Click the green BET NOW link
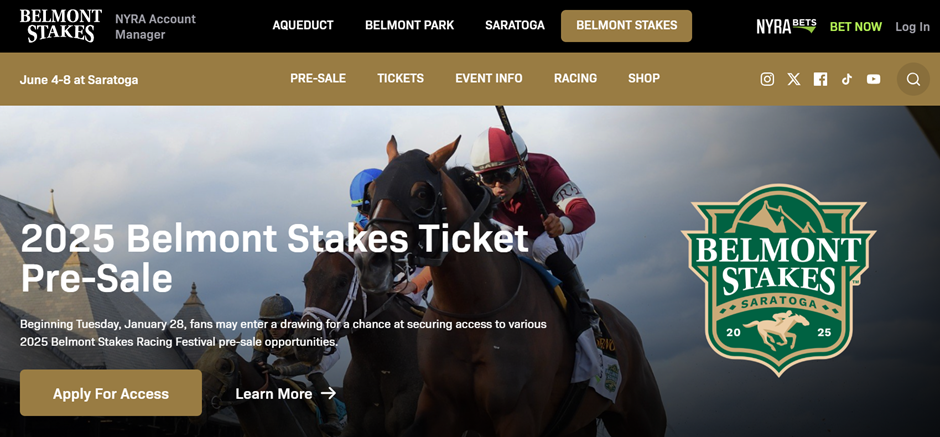Screen dimensions: 940x437 pos(855,27)
